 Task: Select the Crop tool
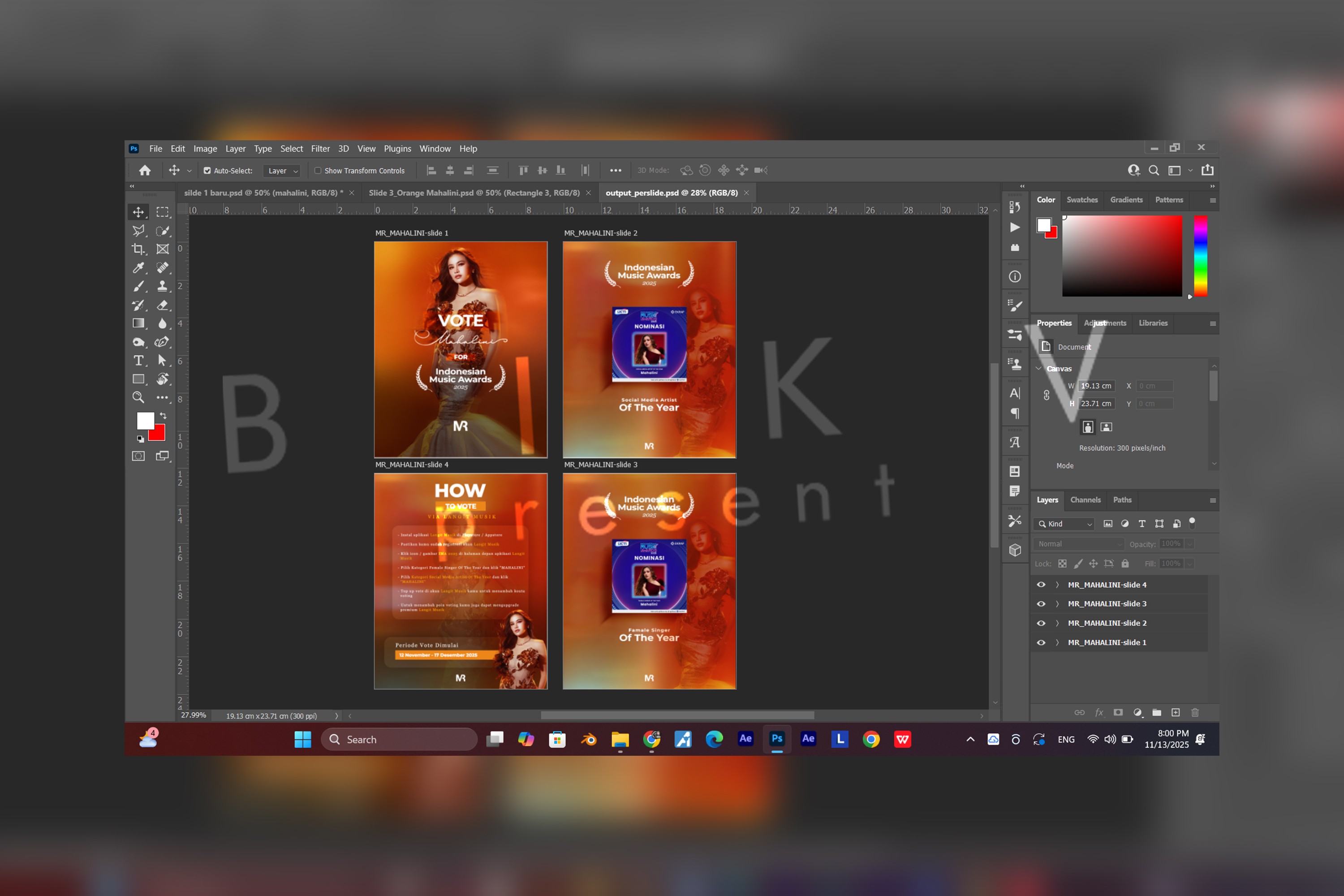pos(138,249)
